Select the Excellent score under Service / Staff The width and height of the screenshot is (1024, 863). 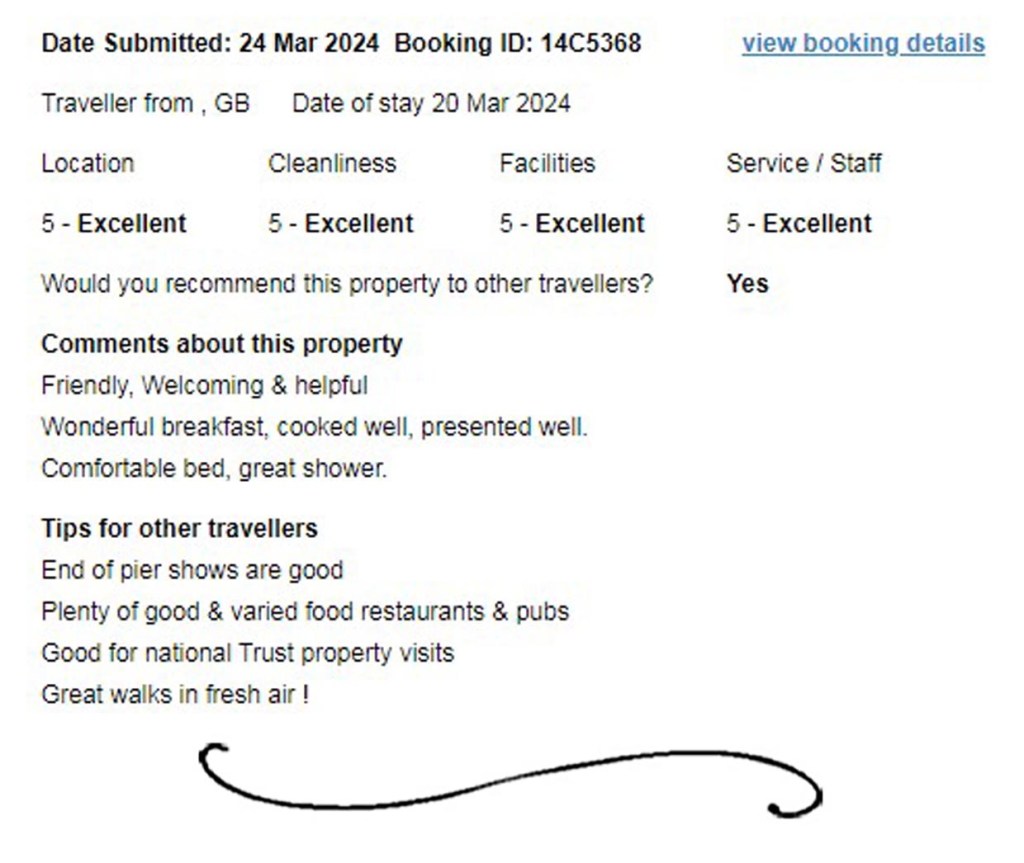pos(799,224)
